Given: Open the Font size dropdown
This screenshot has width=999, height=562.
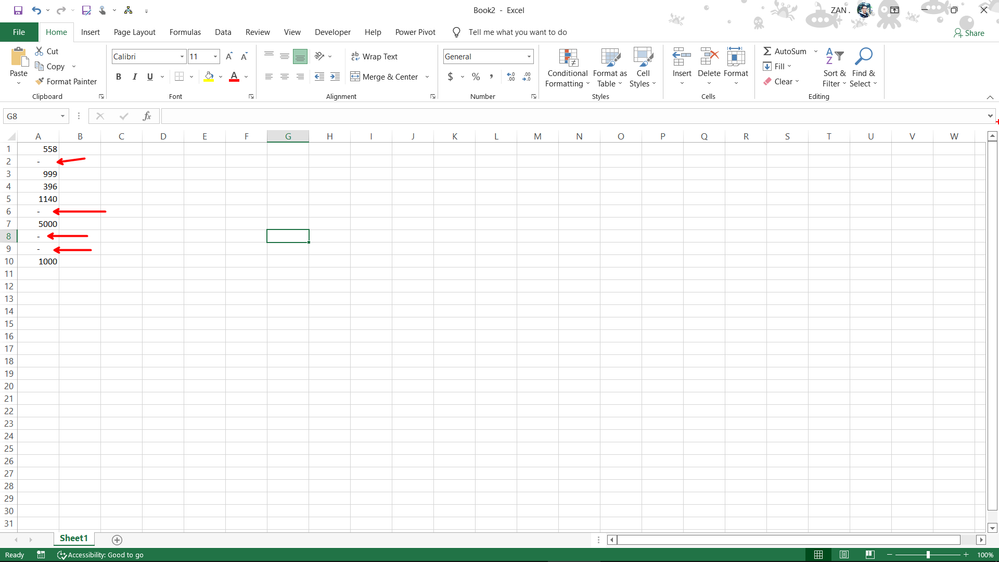Looking at the screenshot, I should pos(215,57).
